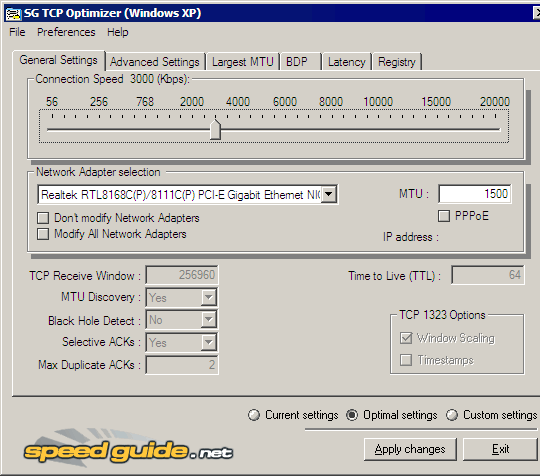Toggle the Window Scaling checkbox
Screen dimensions: 540x476
tap(406, 338)
